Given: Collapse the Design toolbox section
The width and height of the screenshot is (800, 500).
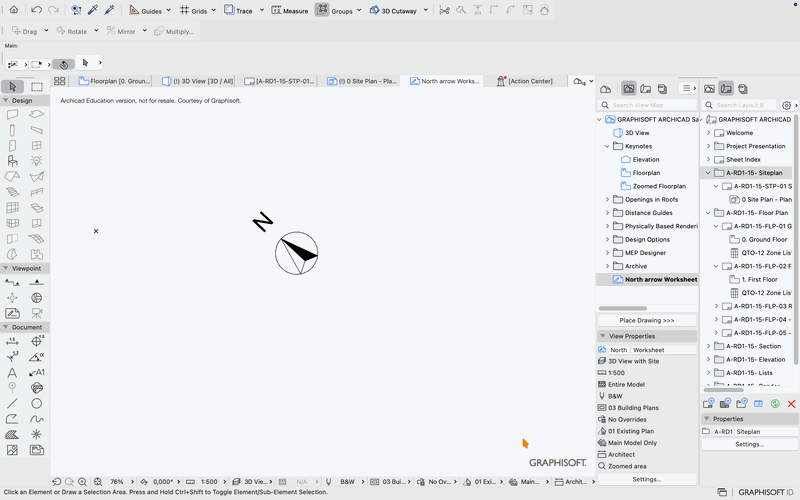Looking at the screenshot, I should [6, 101].
